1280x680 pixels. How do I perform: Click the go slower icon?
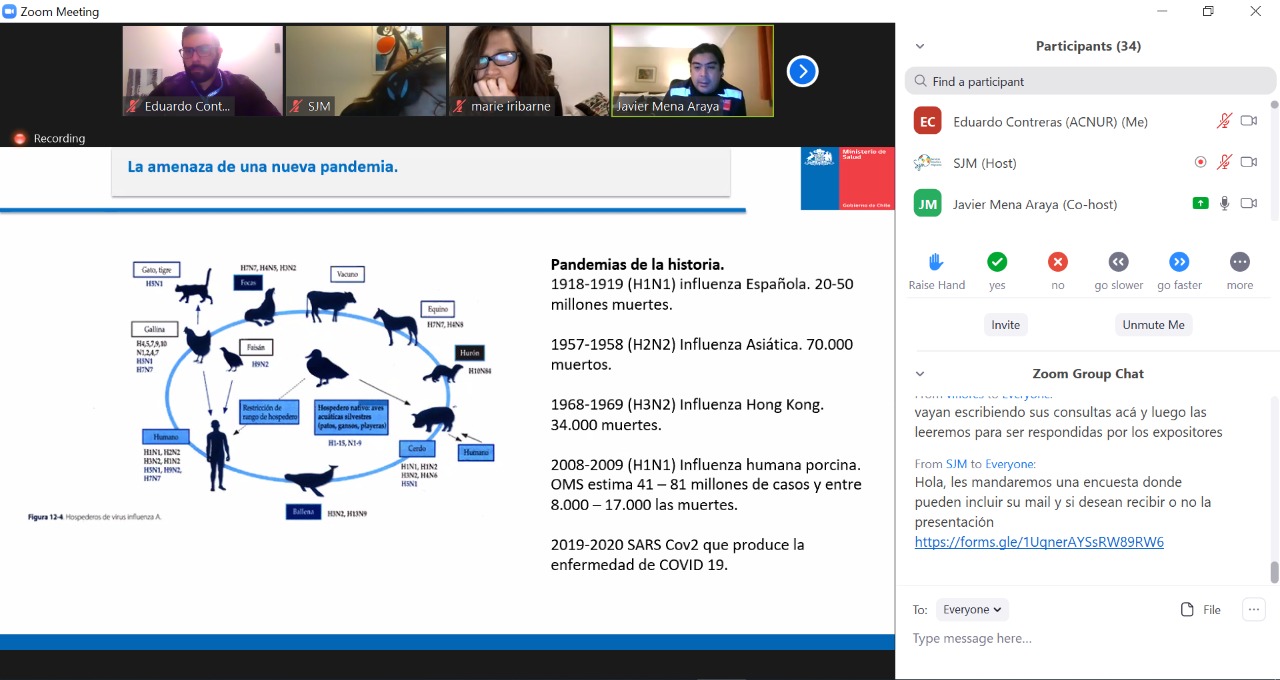(x=1118, y=262)
